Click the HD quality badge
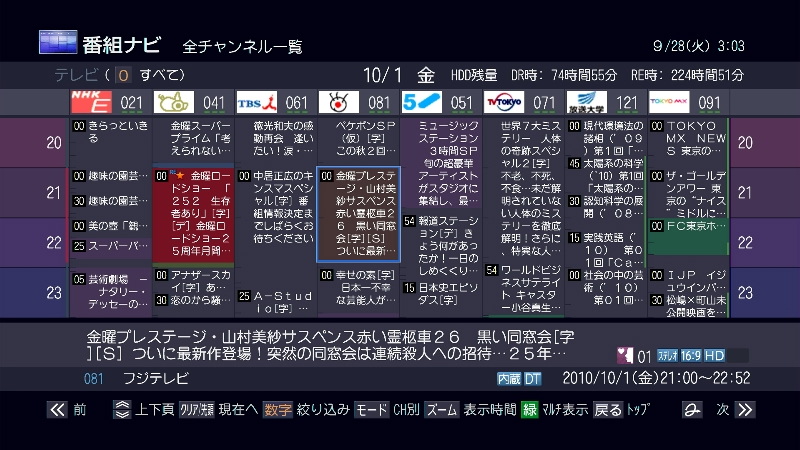800x450 pixels. (714, 356)
